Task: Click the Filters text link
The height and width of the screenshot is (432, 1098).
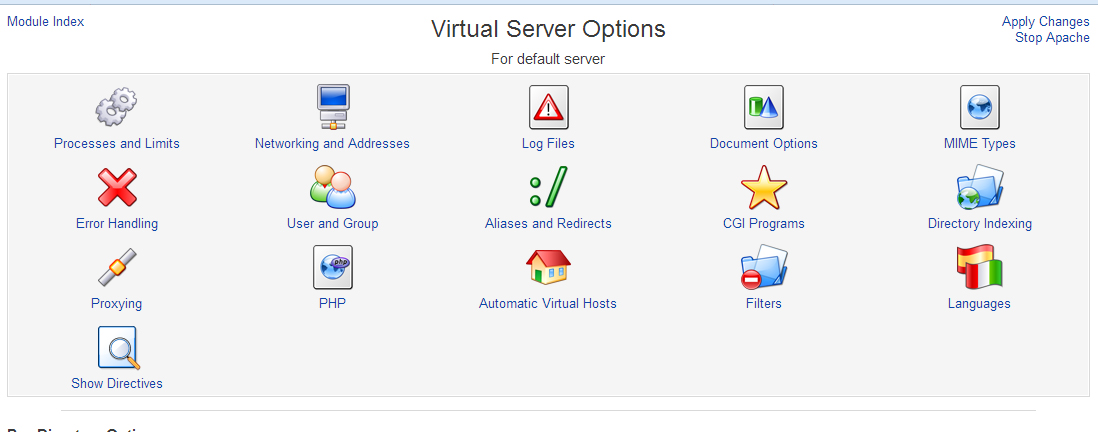Action: pos(764,304)
